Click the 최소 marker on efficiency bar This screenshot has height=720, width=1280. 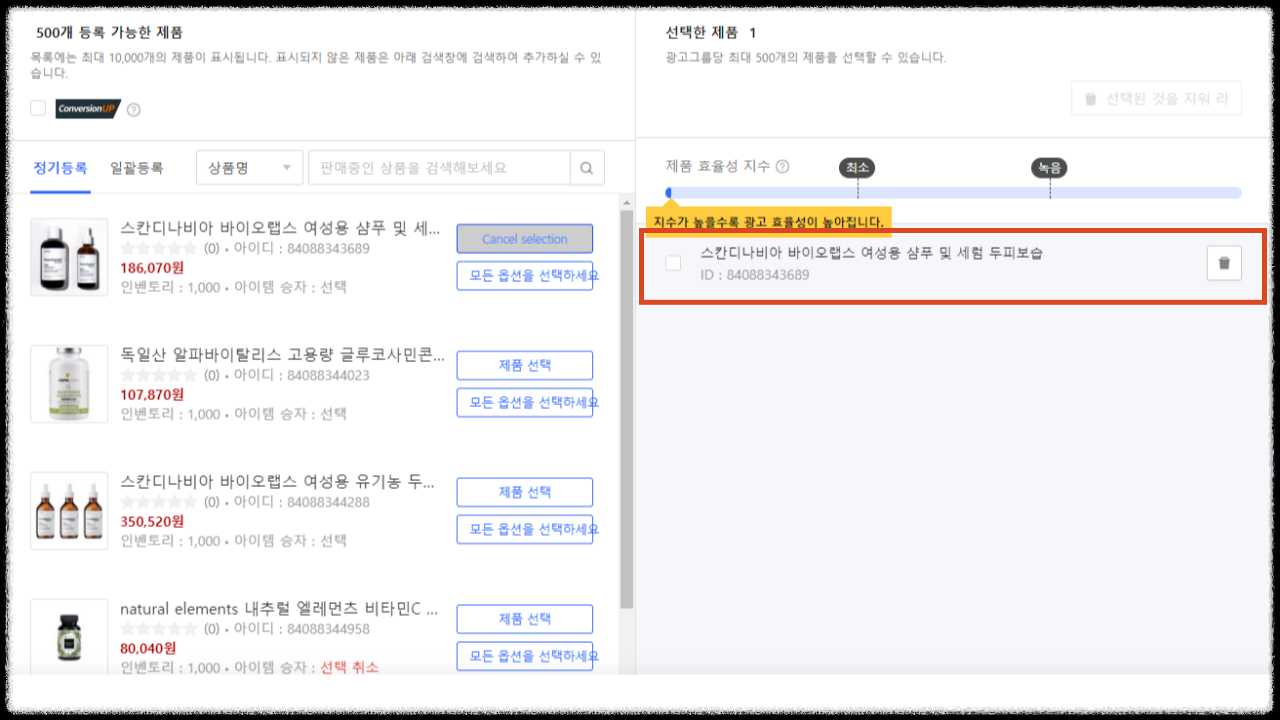[x=857, y=168]
